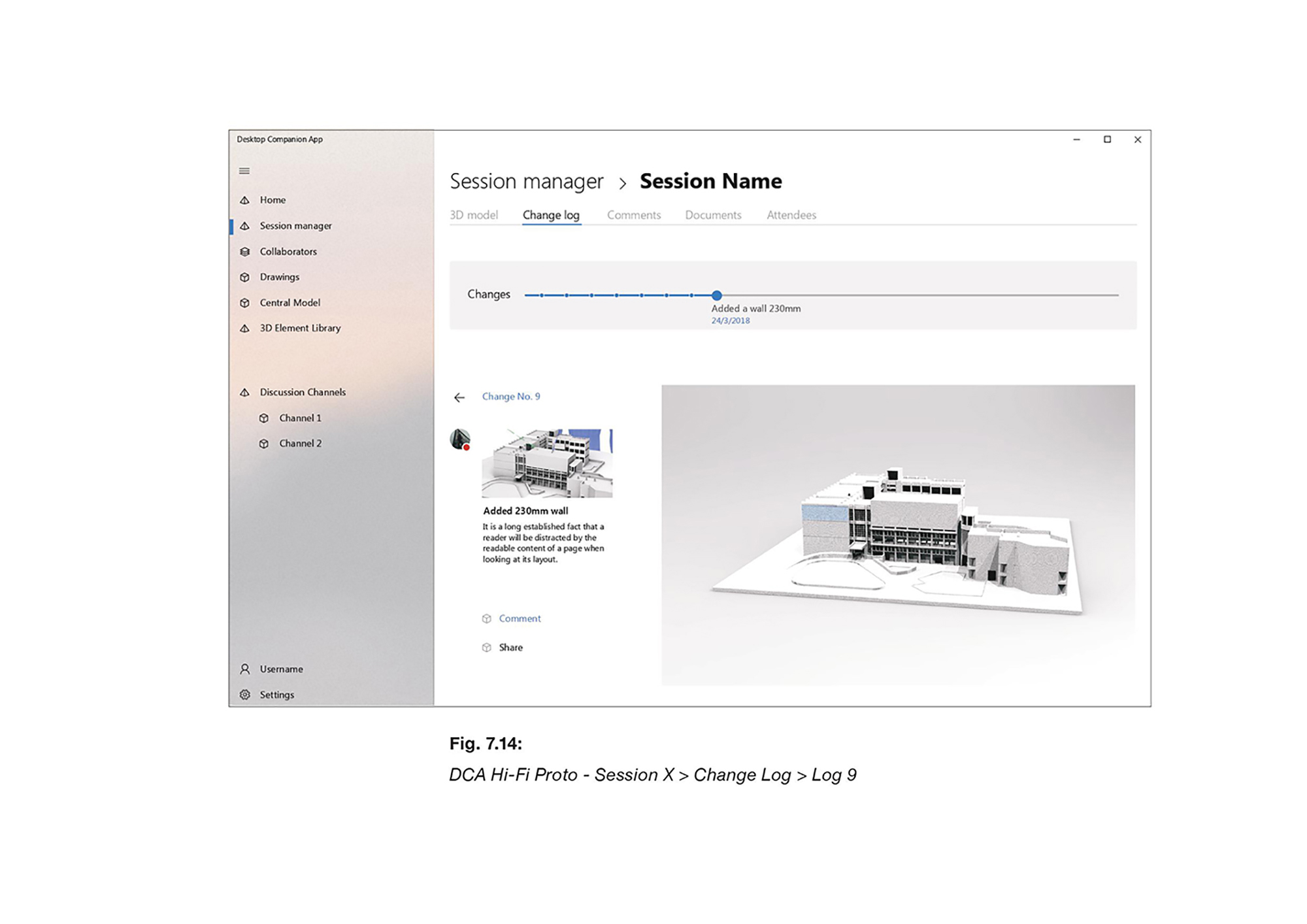Click the Comment cube icon

tap(486, 619)
